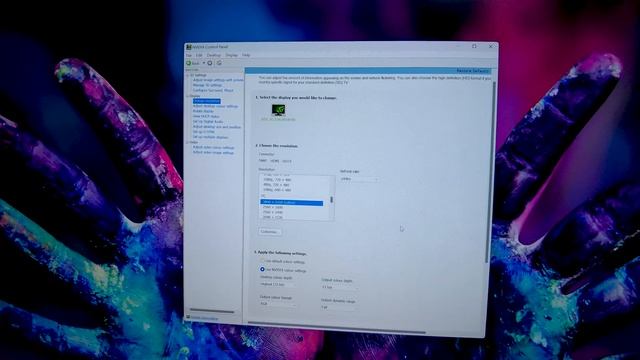Open Adjust desktop size and position
640x360 pixels.
(x=217, y=127)
